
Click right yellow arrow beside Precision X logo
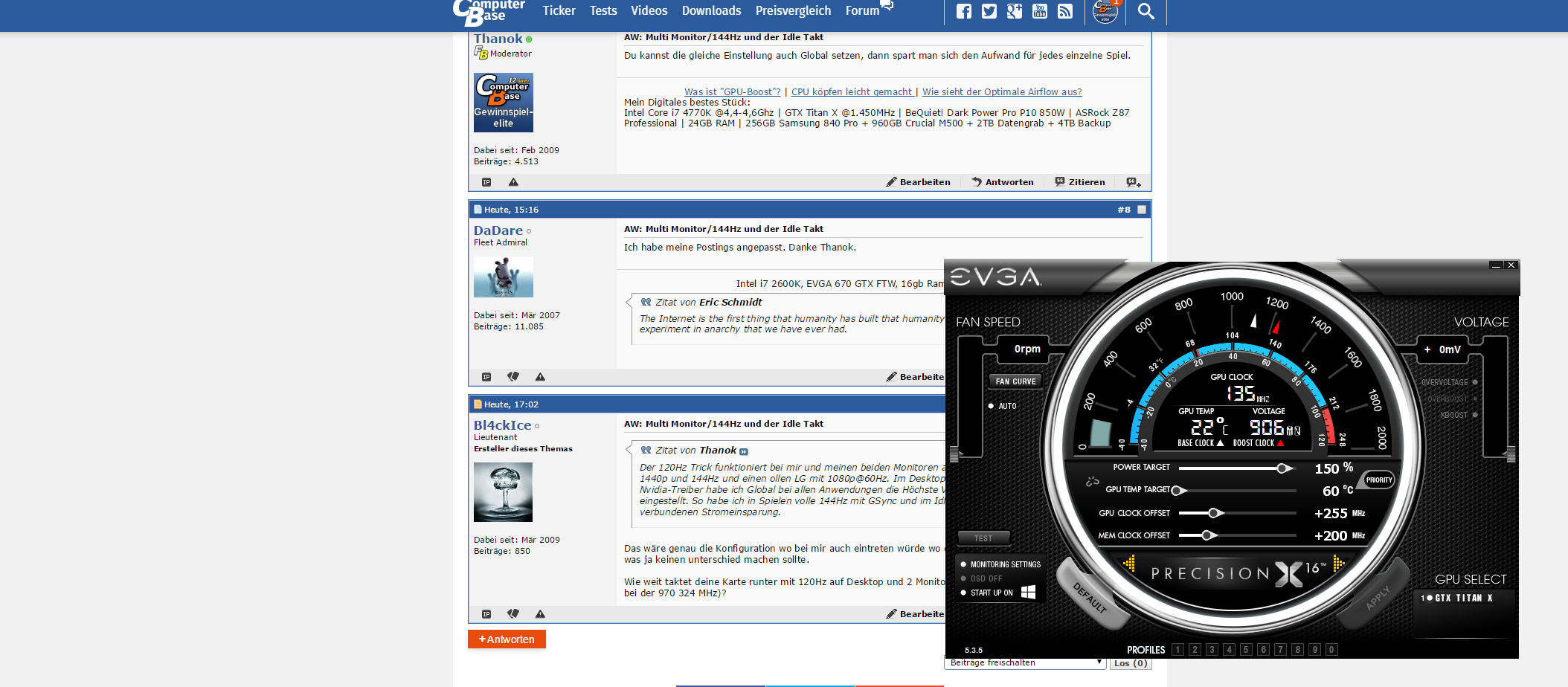pyautogui.click(x=1339, y=564)
